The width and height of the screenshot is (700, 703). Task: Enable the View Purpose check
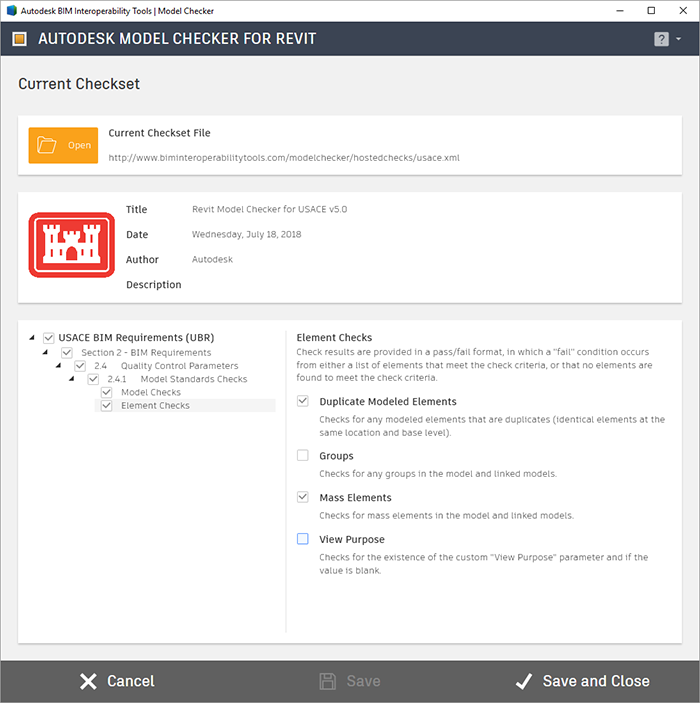(303, 538)
